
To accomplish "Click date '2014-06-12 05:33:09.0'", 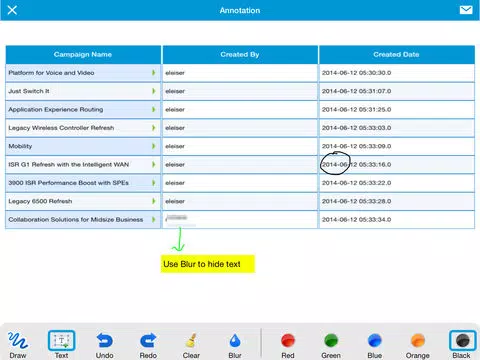I will [356, 146].
